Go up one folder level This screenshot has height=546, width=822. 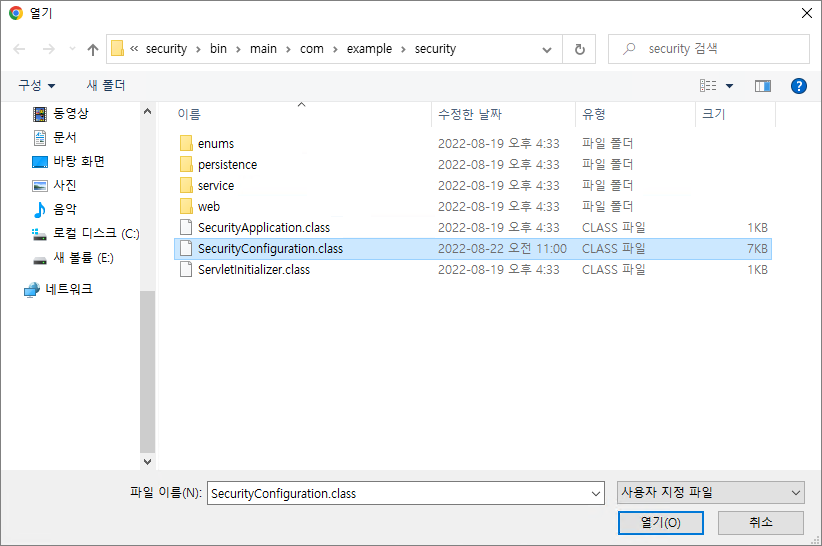coord(93,49)
